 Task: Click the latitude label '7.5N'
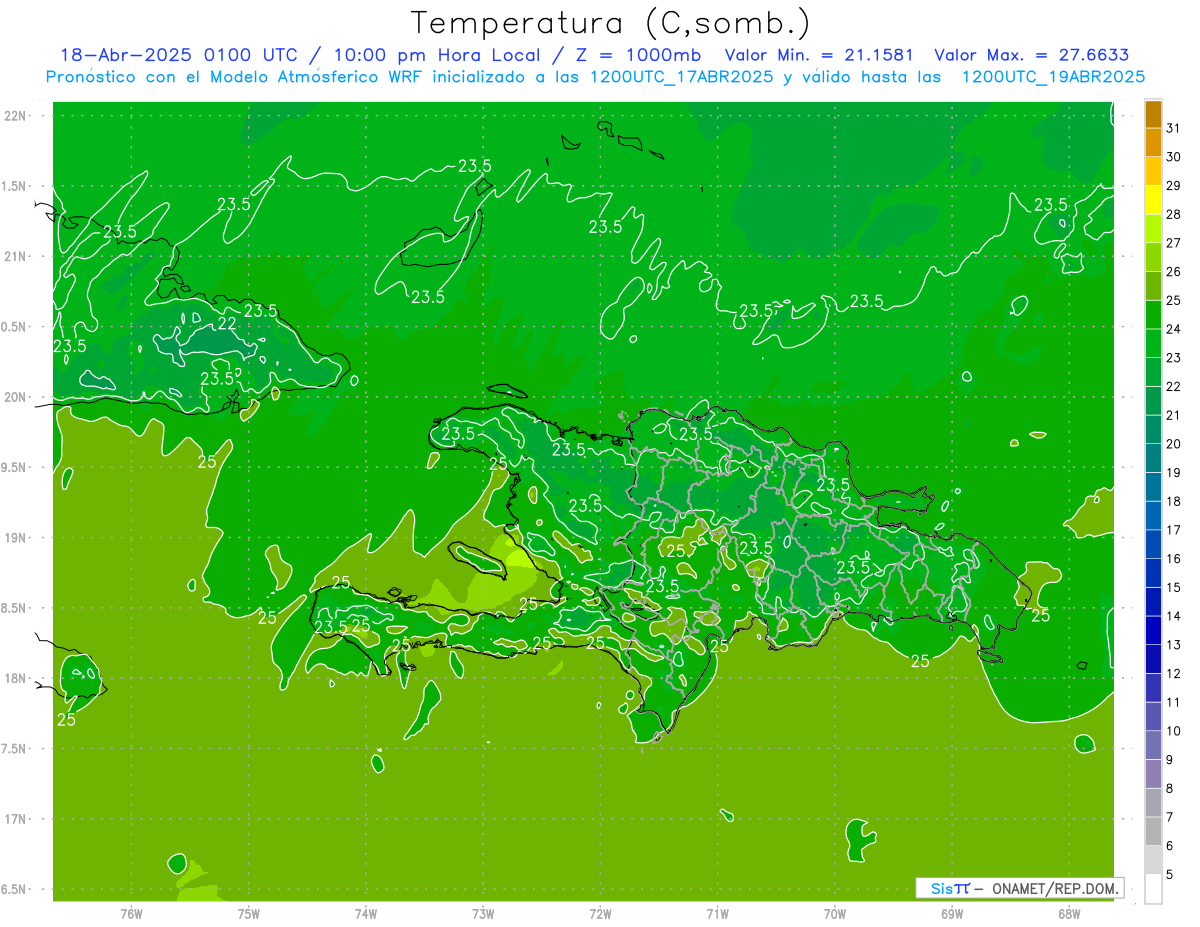15,748
